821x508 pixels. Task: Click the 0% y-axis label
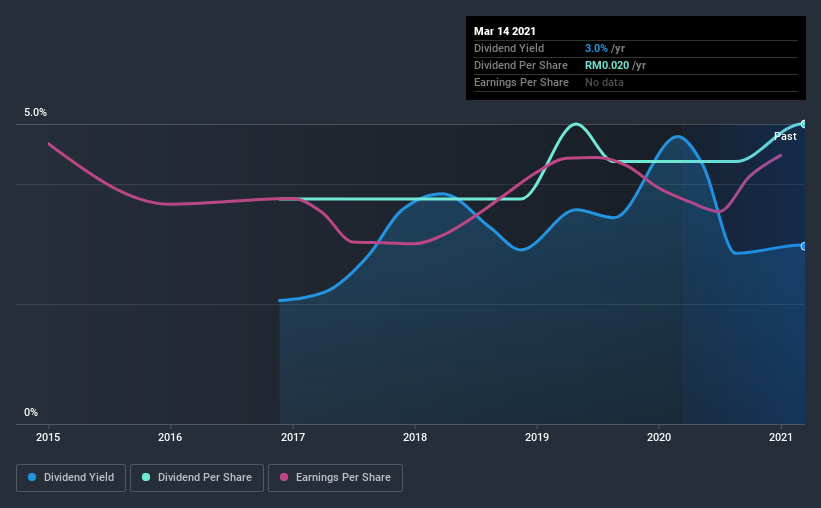31,412
